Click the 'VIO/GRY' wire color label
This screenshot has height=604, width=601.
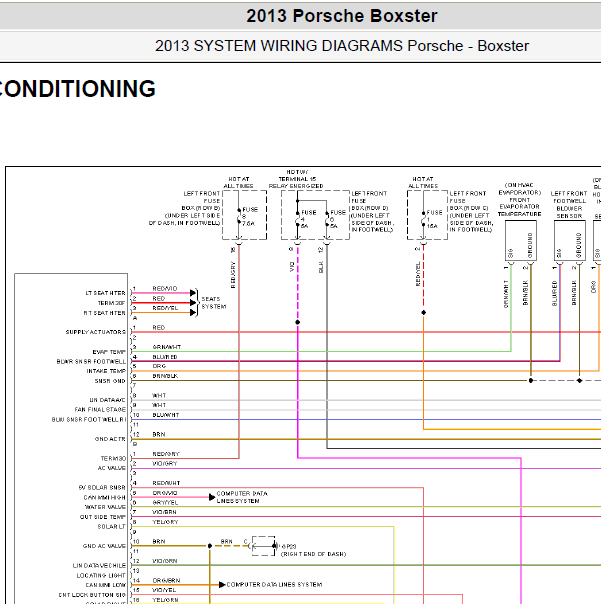pyautogui.click(x=165, y=464)
